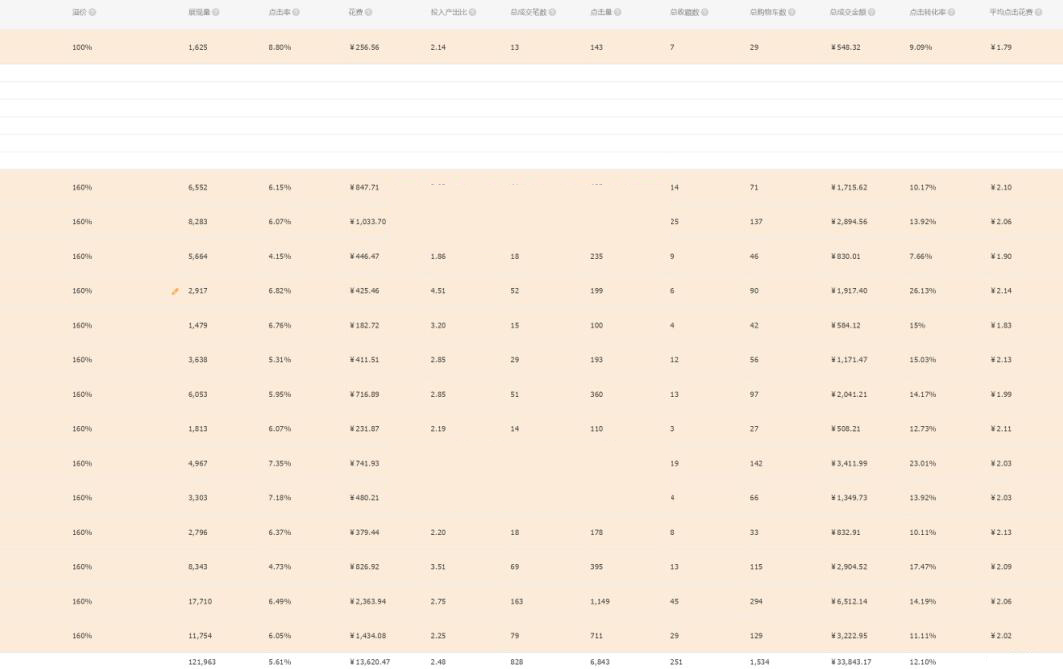
Task: Click the help icon beside 总成交笔数 header
Action: [553, 12]
